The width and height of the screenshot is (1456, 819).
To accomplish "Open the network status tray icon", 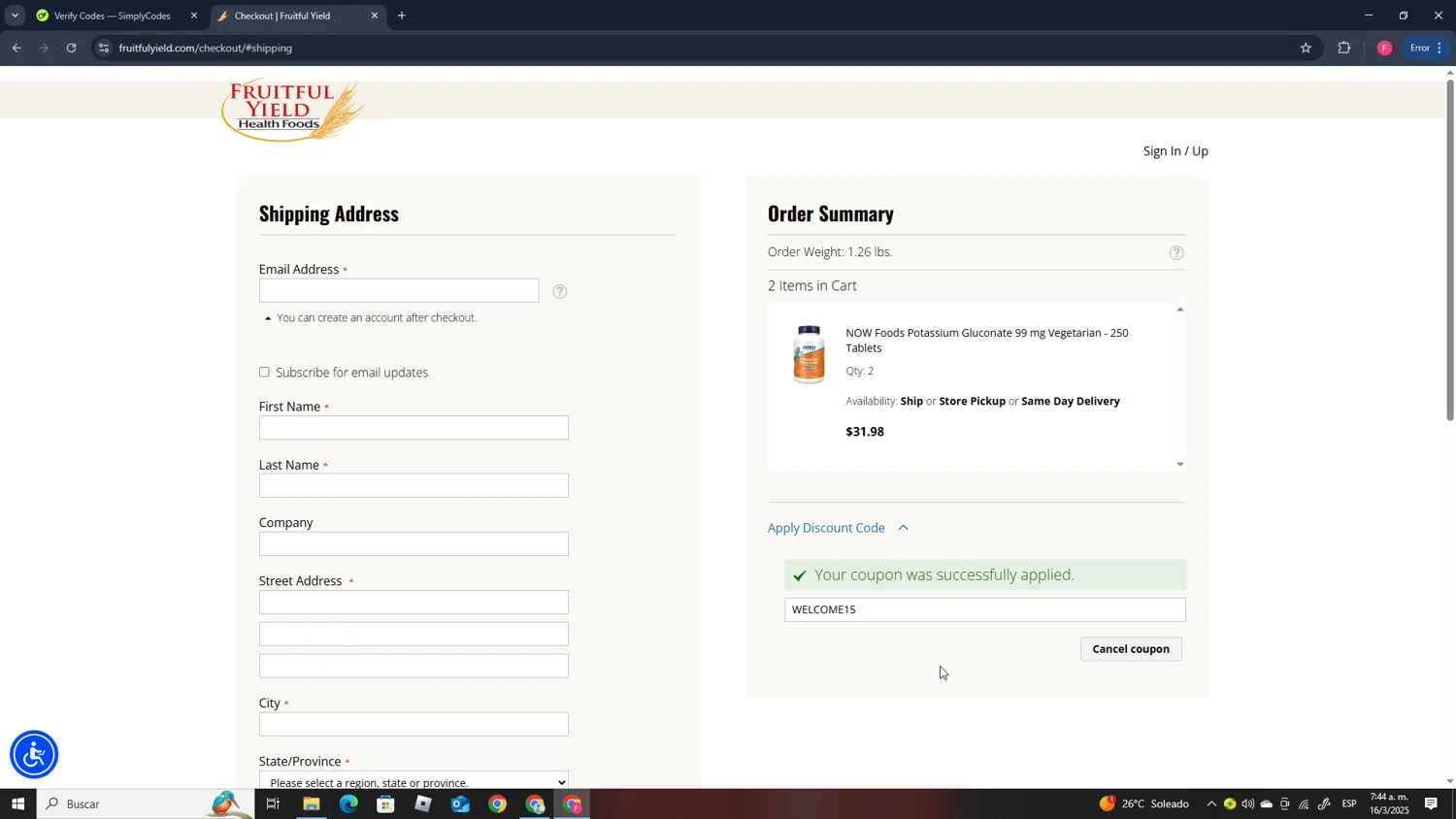I will 1304,803.
